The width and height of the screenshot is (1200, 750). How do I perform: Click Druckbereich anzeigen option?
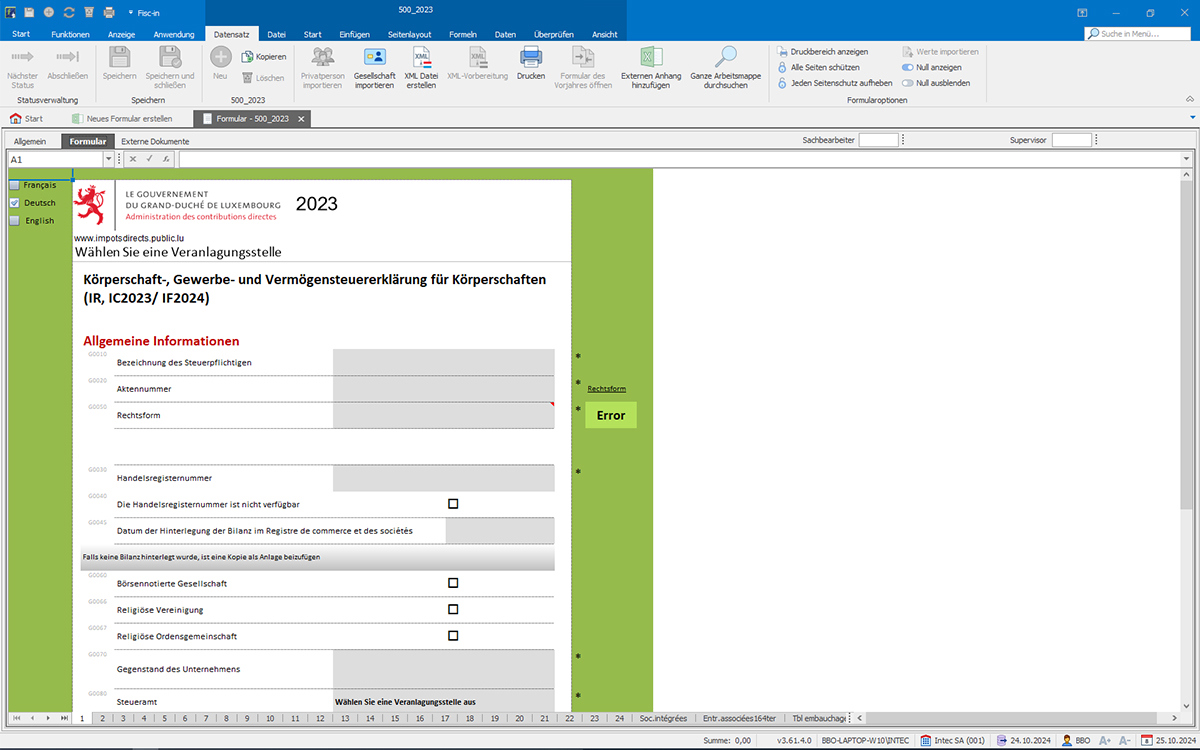pyautogui.click(x=828, y=51)
